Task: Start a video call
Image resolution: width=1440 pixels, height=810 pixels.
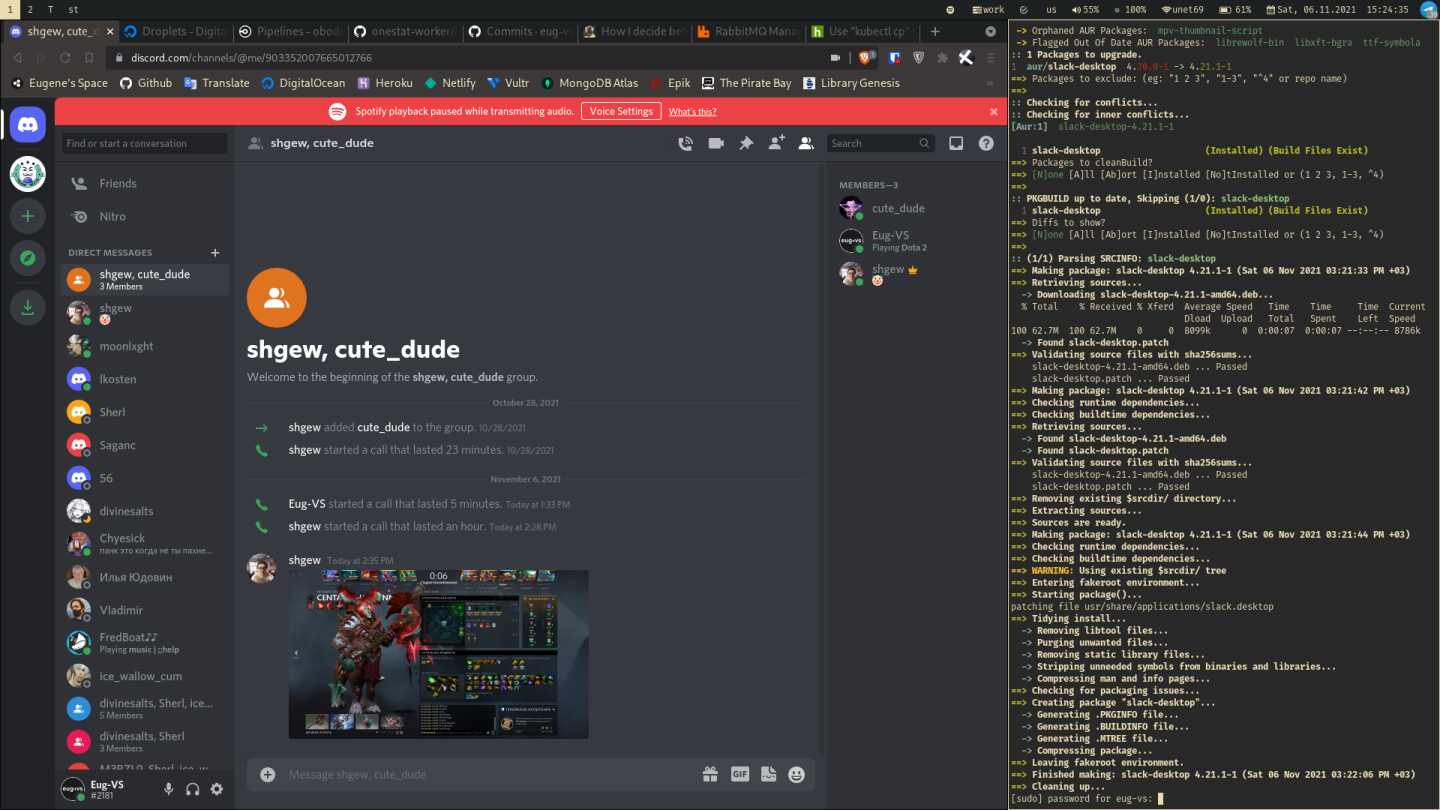Action: click(x=714, y=143)
